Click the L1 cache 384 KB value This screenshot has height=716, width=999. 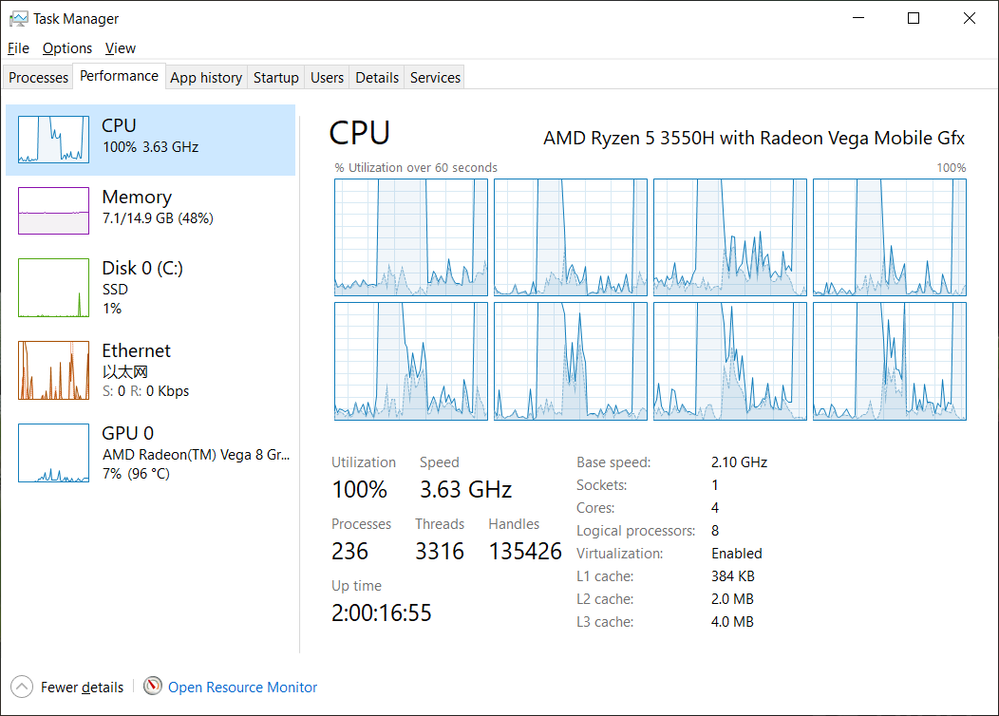733,576
